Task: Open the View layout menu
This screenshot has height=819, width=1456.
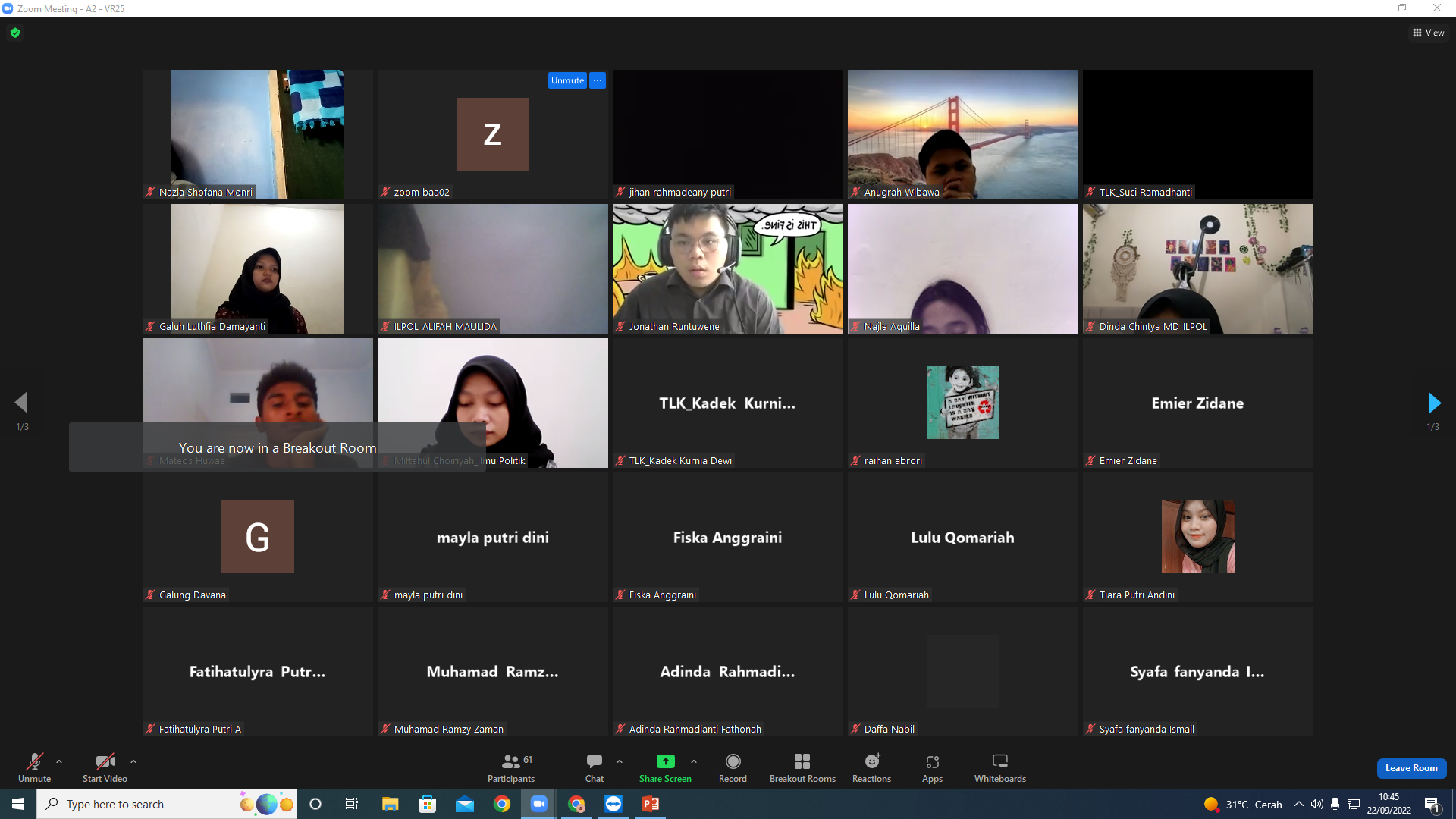Action: pyautogui.click(x=1429, y=33)
